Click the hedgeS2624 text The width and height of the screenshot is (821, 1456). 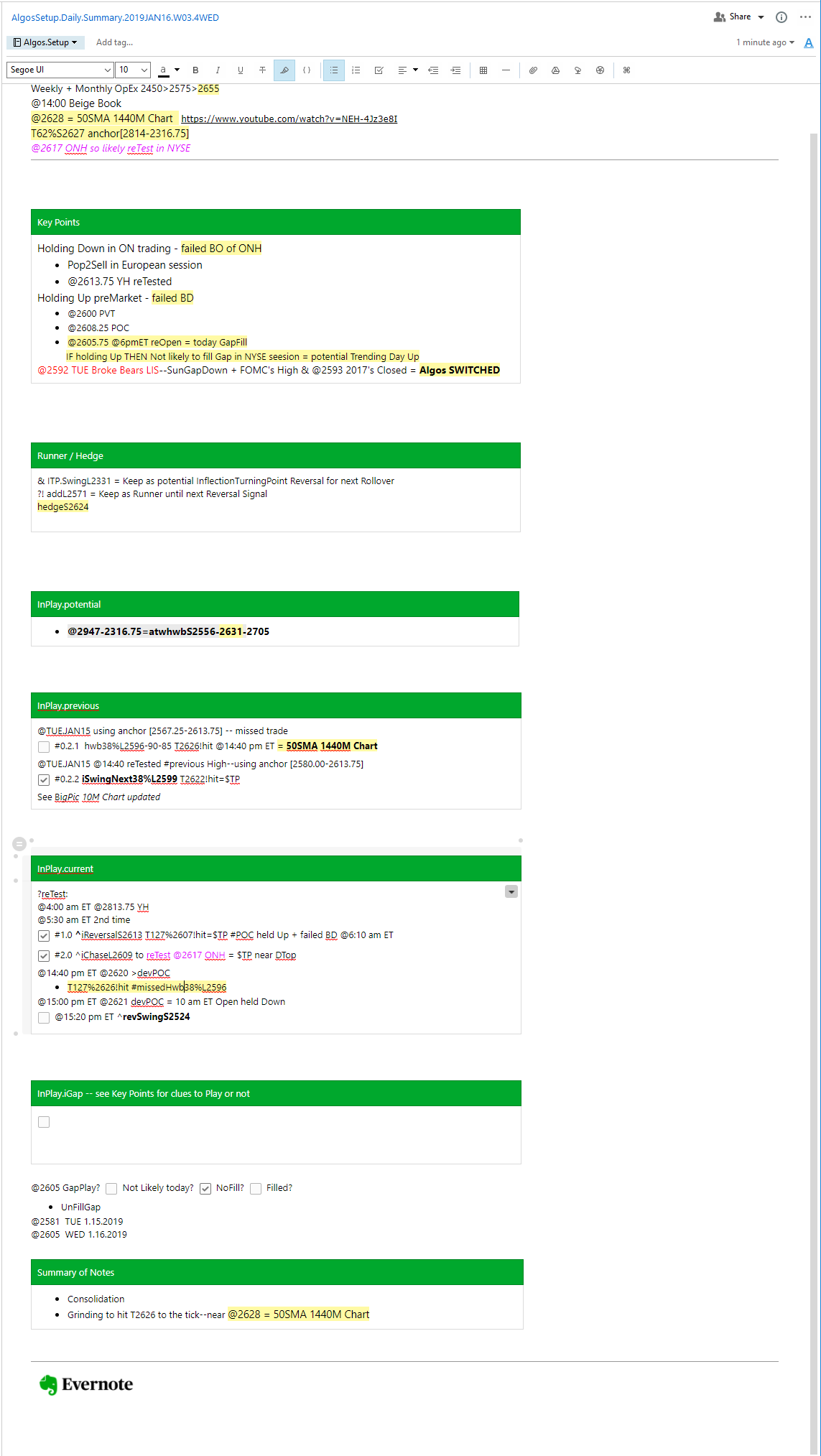63,507
